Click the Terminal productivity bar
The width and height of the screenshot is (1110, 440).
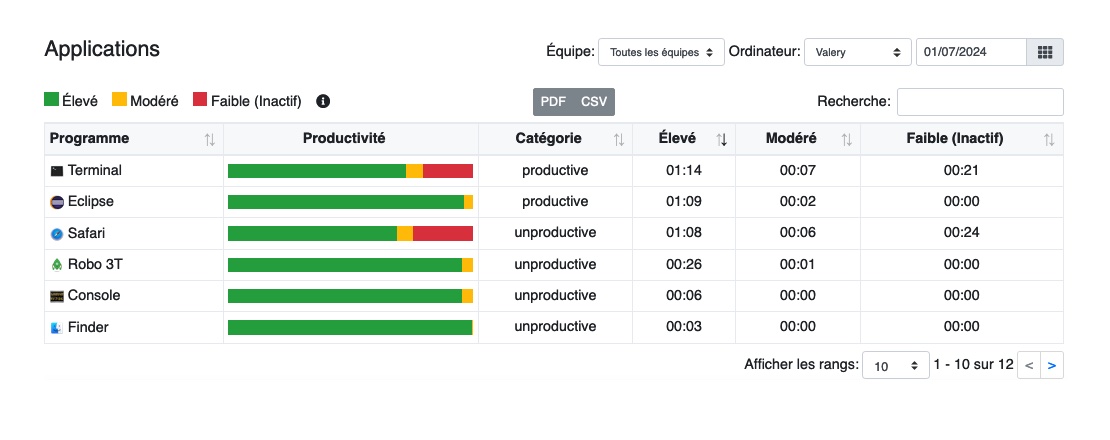coord(350,171)
